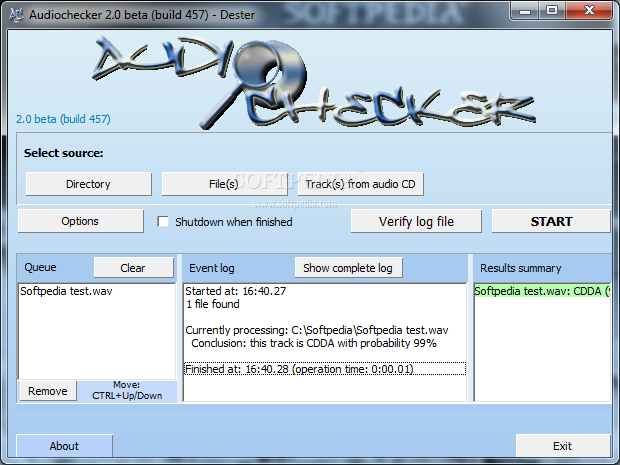Remove selected queue item
The width and height of the screenshot is (620, 465).
point(48,391)
